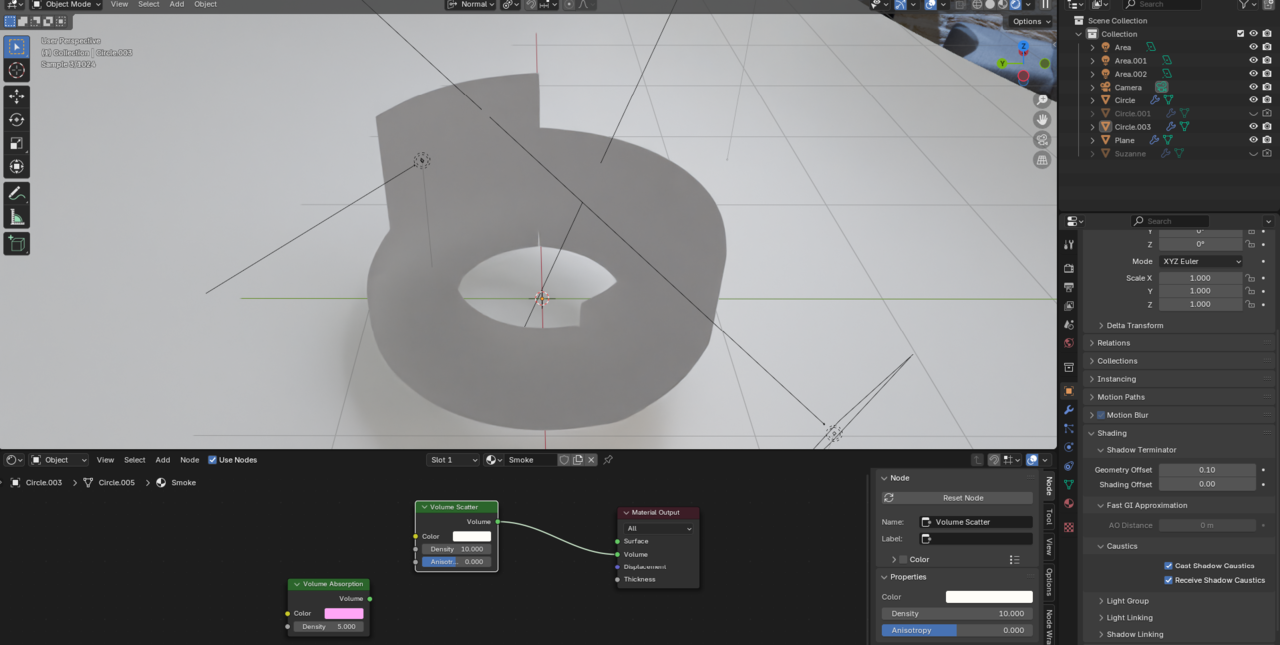The image size is (1280, 645).
Task: Collapse the Shadow Terminator subpanel
Action: point(1141,450)
